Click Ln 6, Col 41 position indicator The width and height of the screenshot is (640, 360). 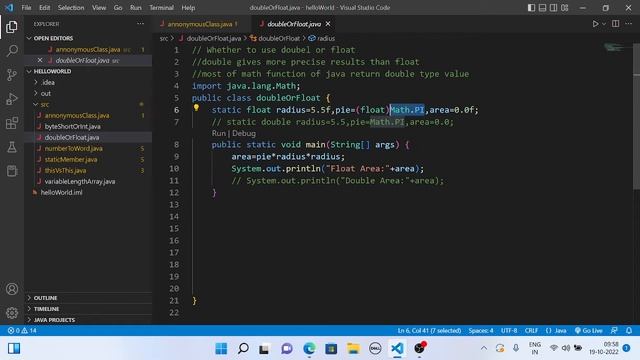[429, 331]
